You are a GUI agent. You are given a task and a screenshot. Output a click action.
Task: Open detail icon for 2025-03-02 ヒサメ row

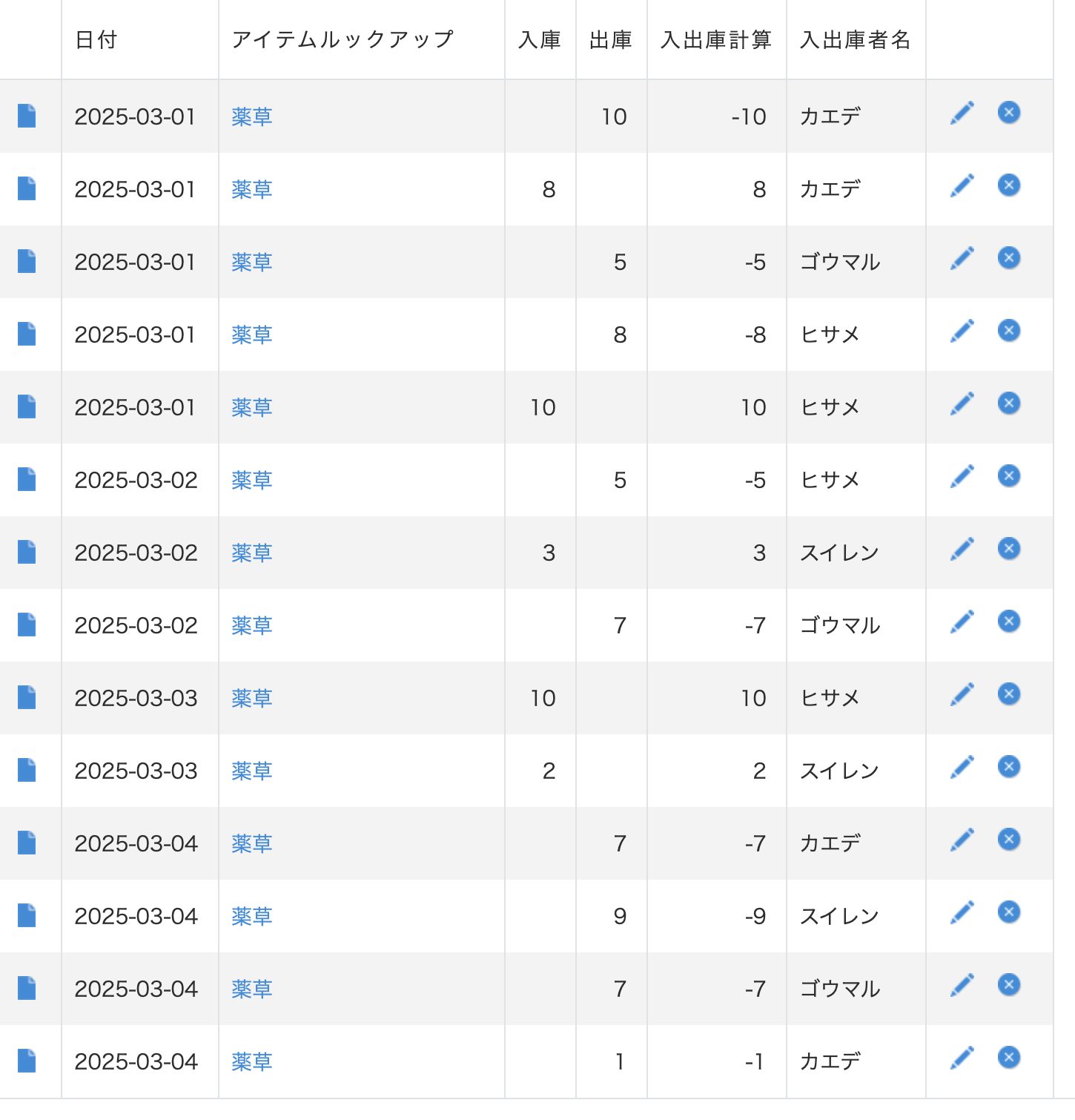pyautogui.click(x=27, y=479)
